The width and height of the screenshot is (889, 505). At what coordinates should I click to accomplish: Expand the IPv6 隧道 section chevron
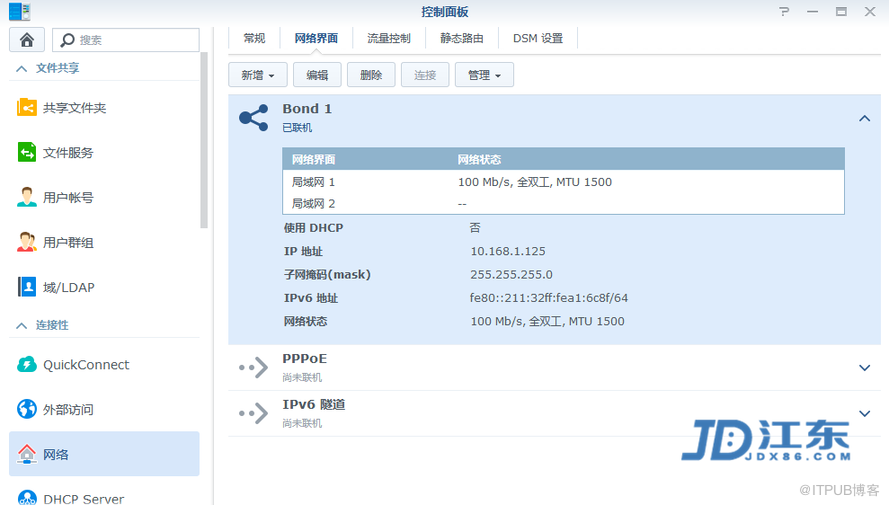tap(864, 414)
